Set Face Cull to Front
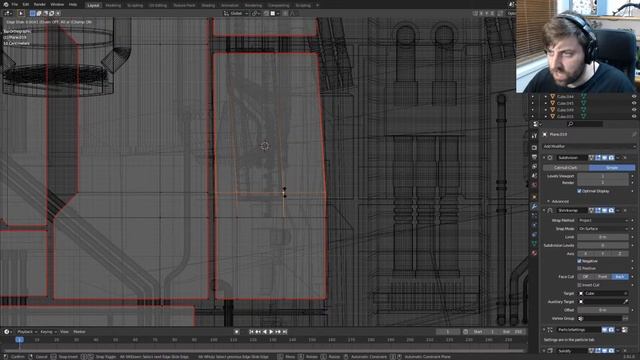Screen dimensions: 640x360 tap(603, 277)
